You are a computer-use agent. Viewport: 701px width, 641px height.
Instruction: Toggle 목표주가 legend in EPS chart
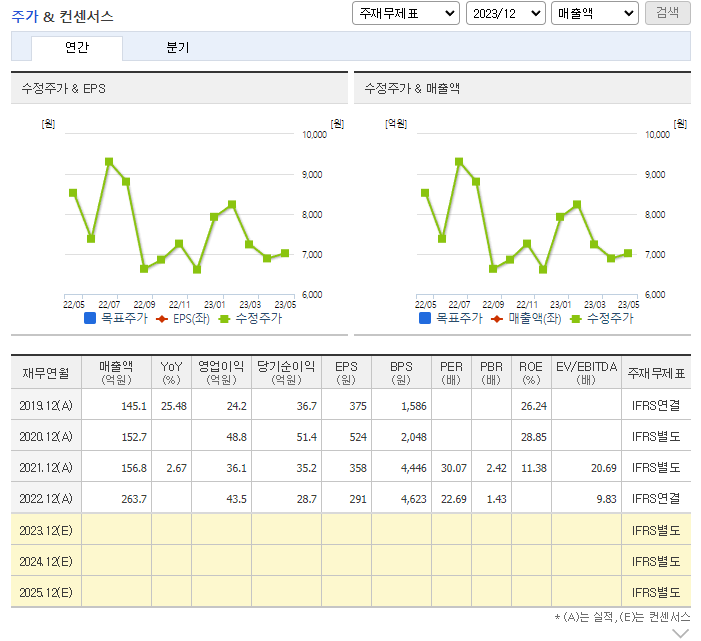[116, 318]
